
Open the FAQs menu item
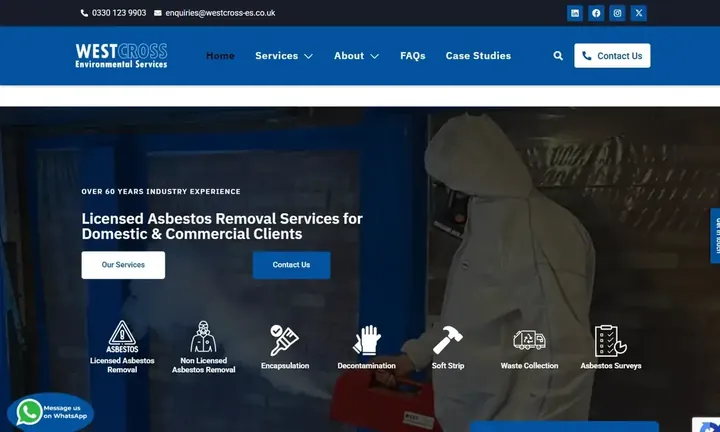pos(413,56)
